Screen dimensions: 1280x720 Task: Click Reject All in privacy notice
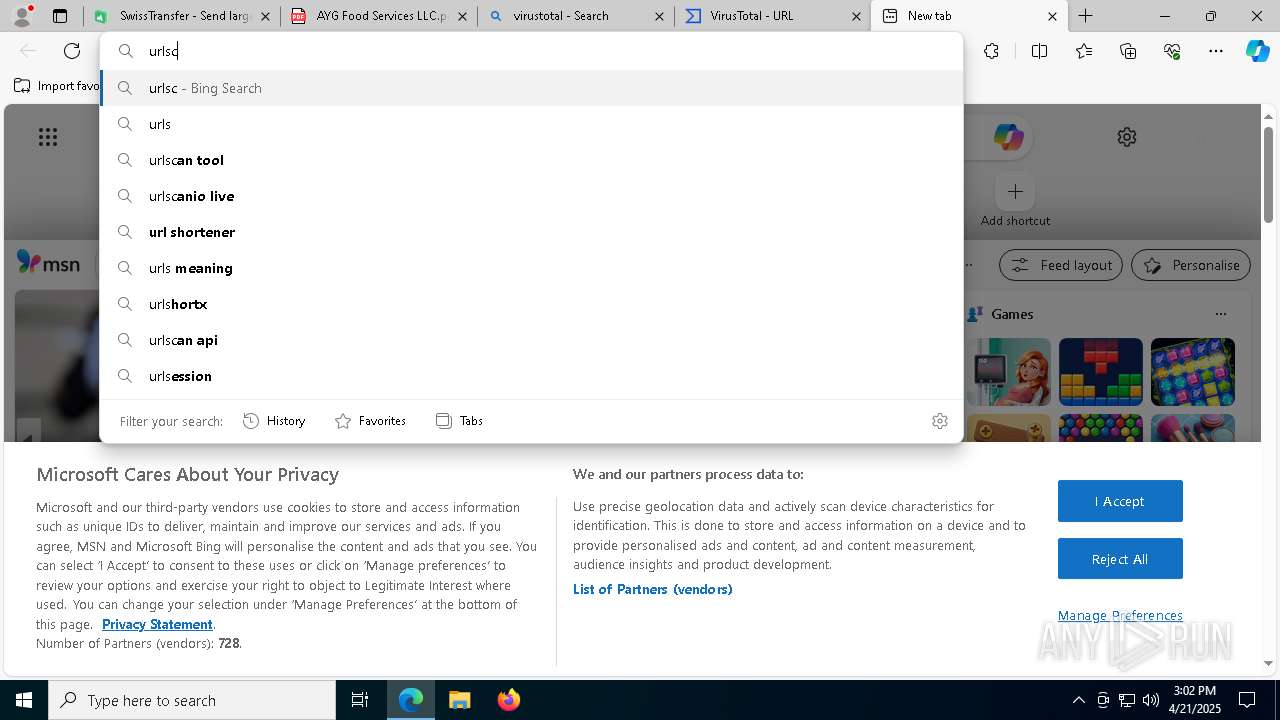(x=1120, y=559)
